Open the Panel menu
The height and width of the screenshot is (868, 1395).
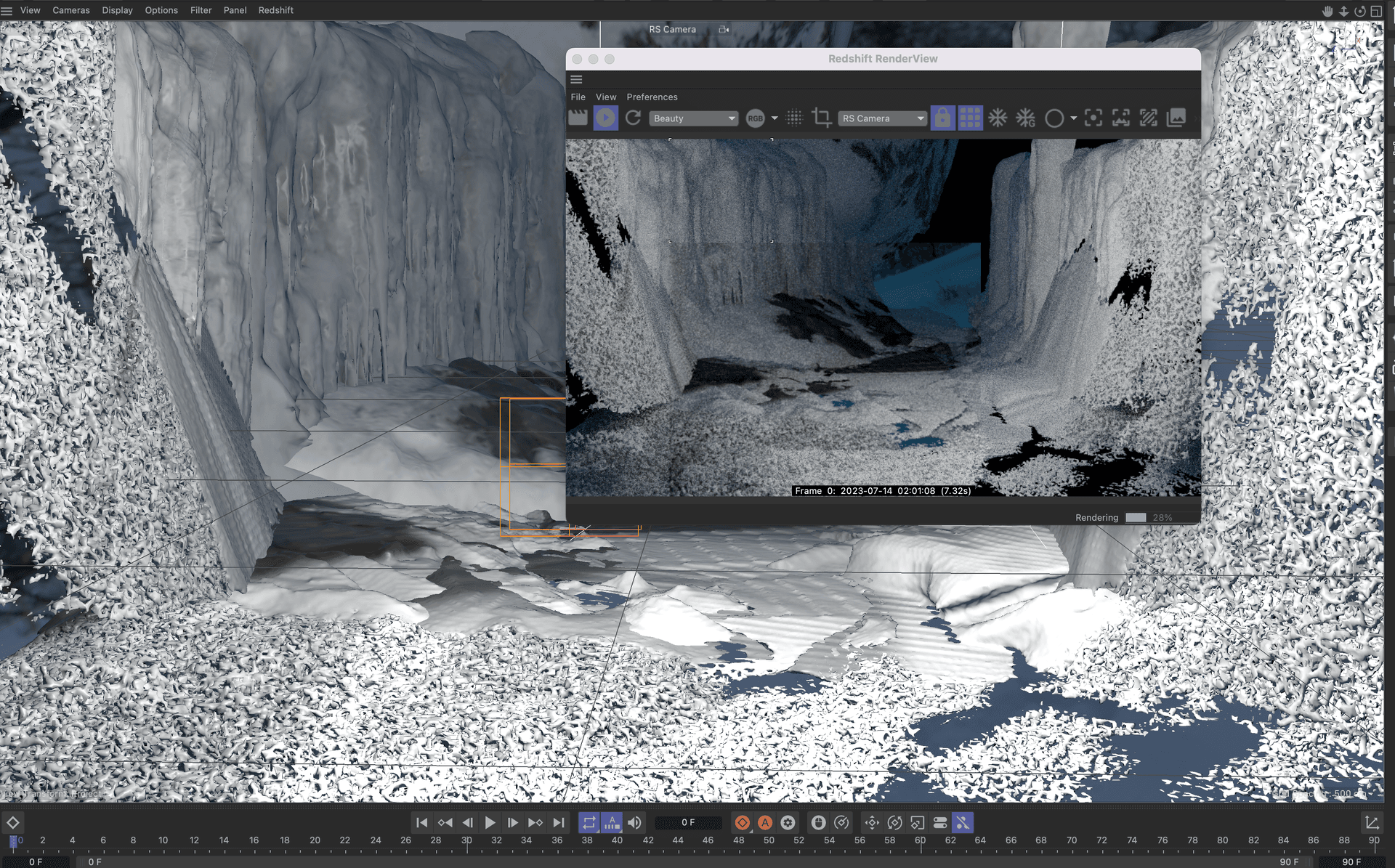(x=235, y=10)
